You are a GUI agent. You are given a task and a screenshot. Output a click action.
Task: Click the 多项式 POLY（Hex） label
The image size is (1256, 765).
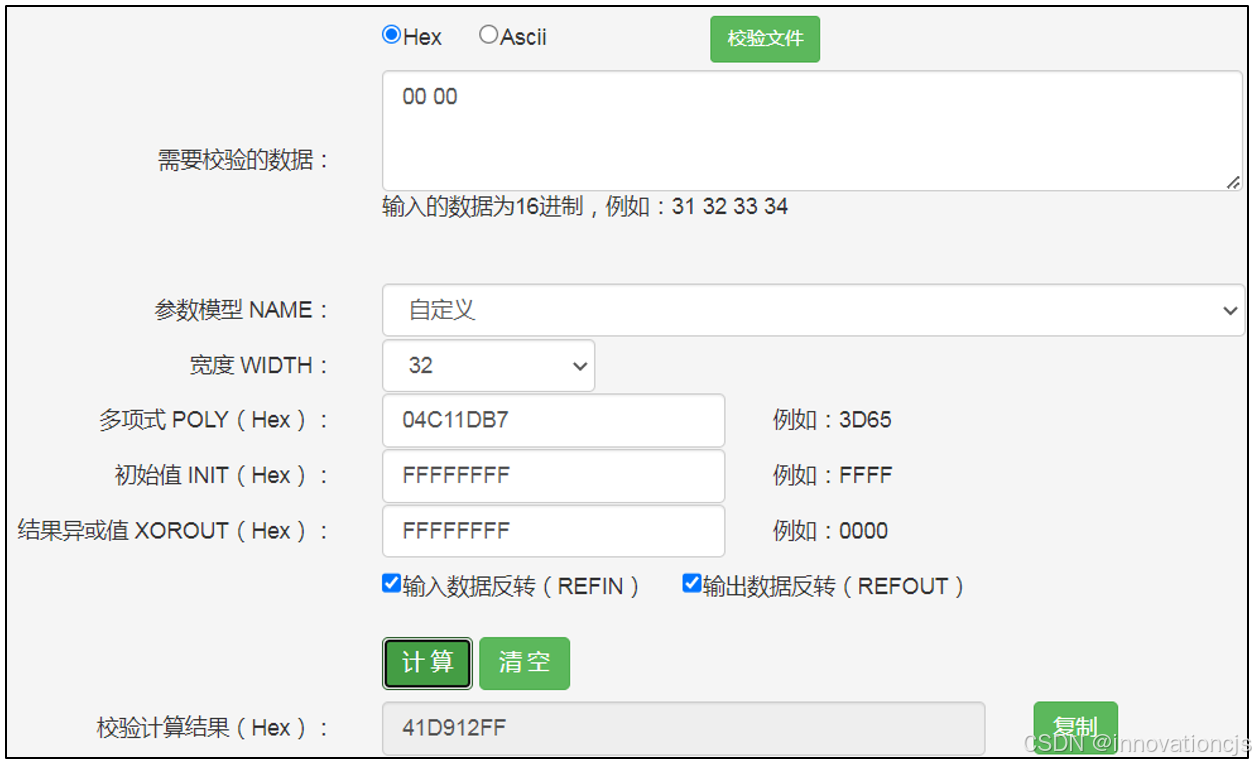pyautogui.click(x=213, y=421)
